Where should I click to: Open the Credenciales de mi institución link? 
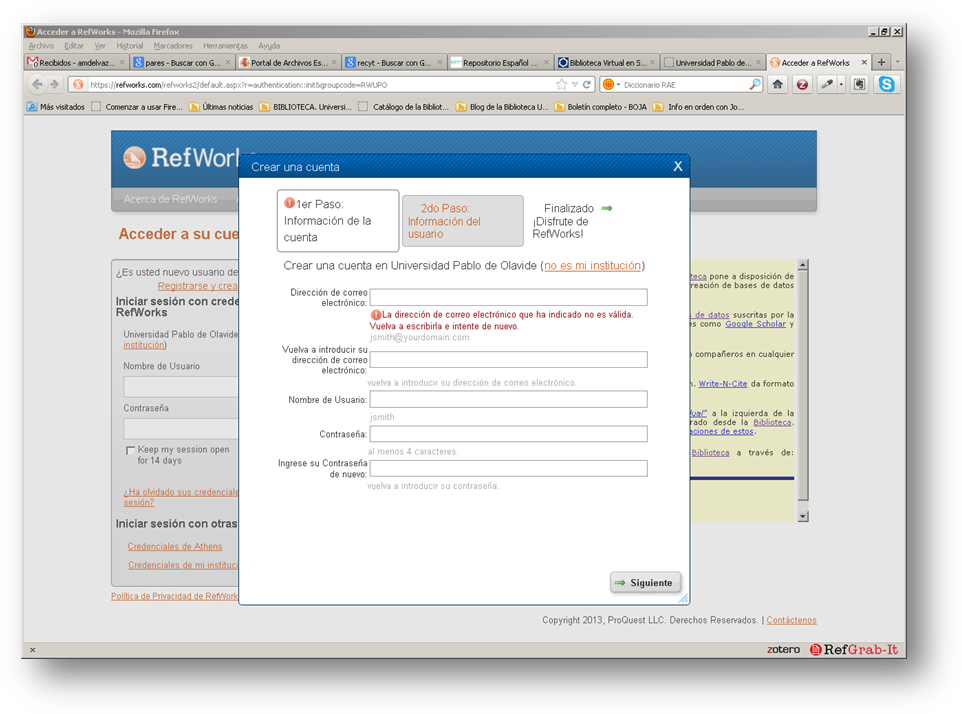pos(183,565)
